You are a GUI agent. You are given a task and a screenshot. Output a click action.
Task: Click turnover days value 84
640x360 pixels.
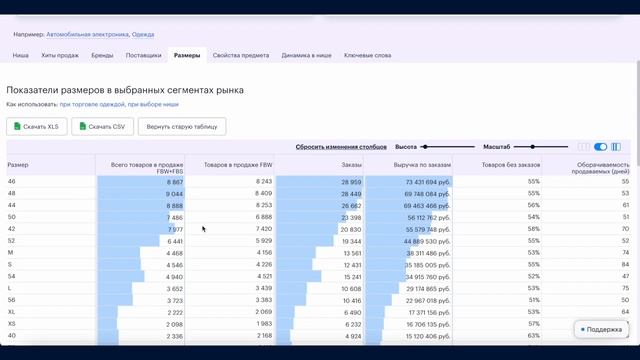point(625,264)
